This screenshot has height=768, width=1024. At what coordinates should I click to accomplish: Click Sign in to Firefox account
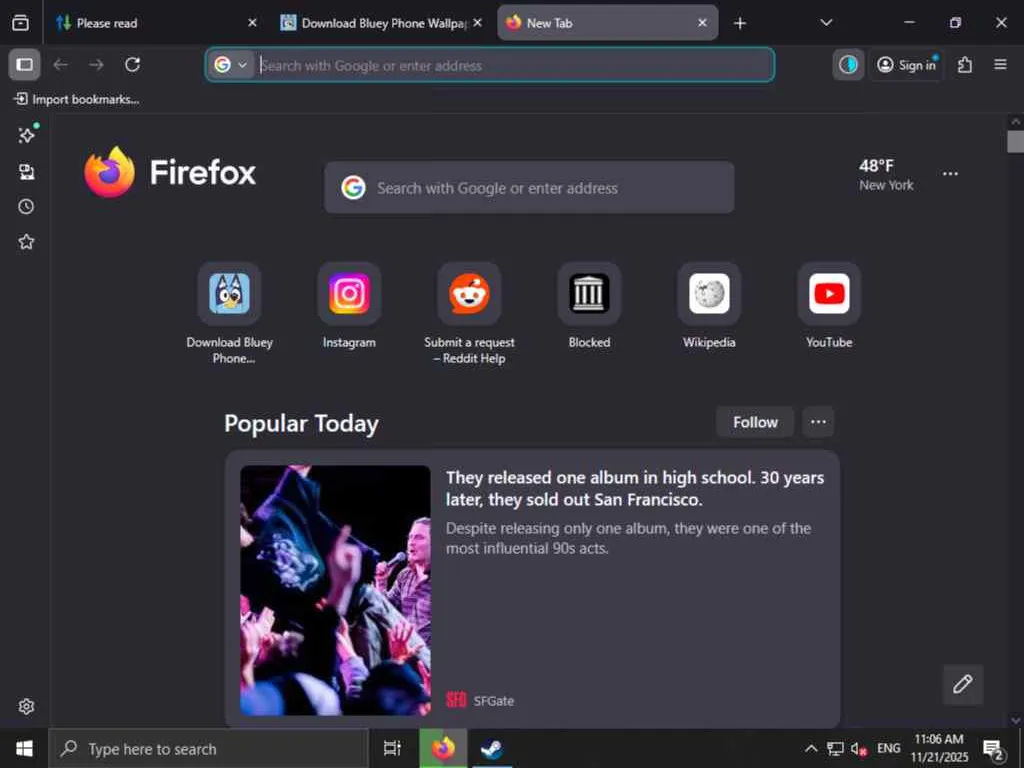tap(906, 65)
